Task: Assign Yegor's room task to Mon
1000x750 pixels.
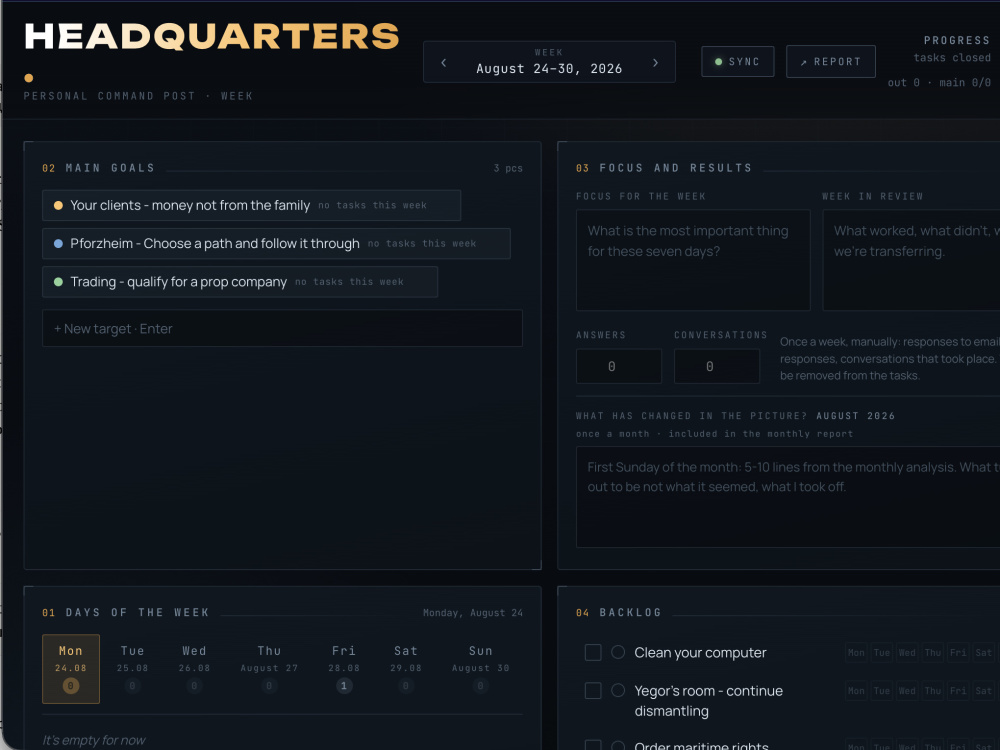Action: (857, 691)
